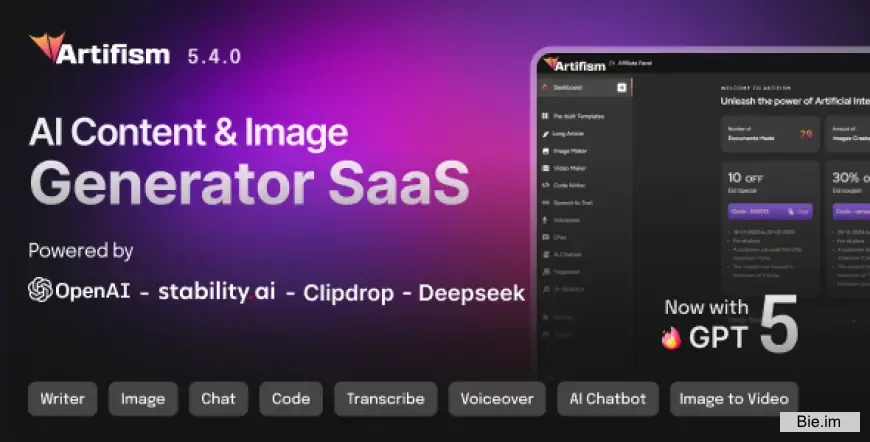Click the Voiceover feature pill

click(x=497, y=399)
